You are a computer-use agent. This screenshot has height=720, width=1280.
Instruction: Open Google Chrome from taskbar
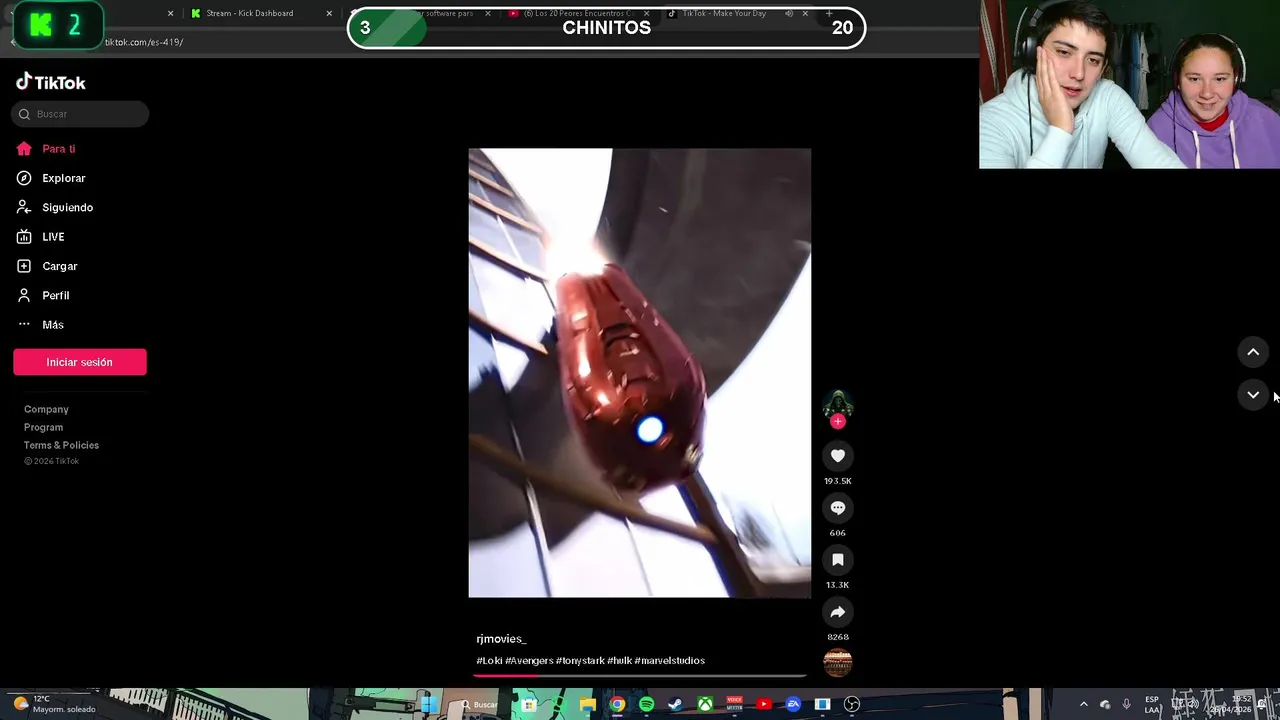[x=617, y=705]
